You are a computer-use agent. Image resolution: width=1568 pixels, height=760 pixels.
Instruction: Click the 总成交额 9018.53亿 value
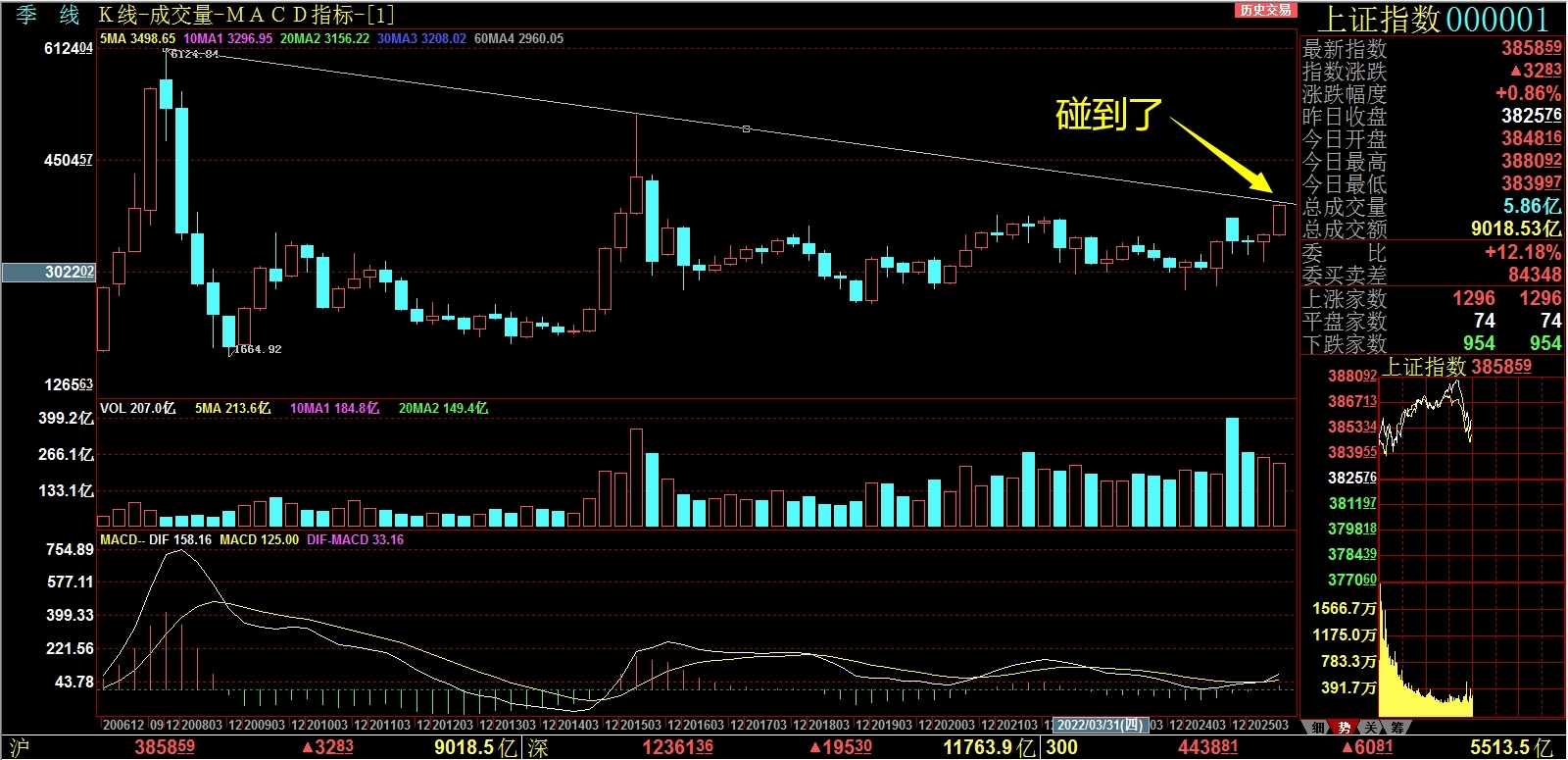click(x=1516, y=228)
